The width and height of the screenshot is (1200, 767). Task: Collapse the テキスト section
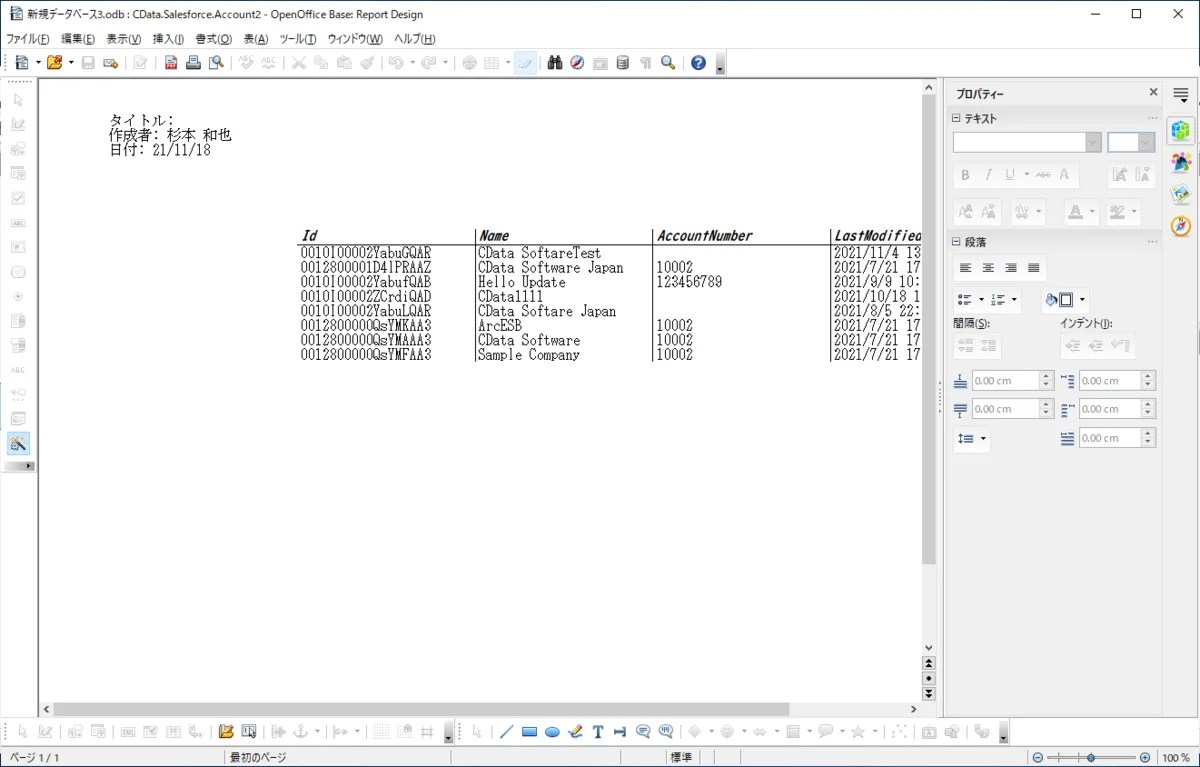tap(957, 119)
